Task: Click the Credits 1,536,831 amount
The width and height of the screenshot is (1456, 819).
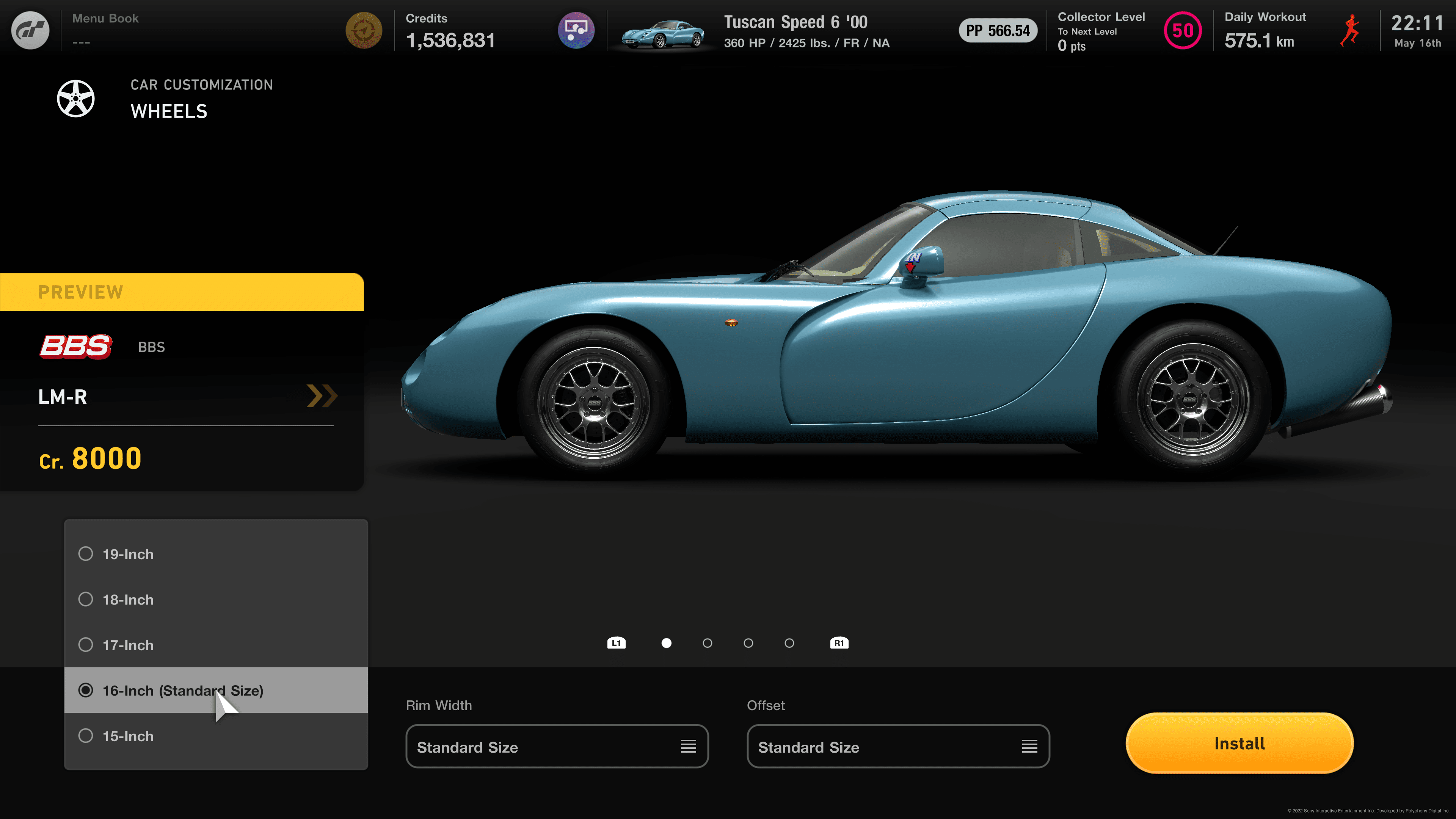Action: click(x=450, y=41)
